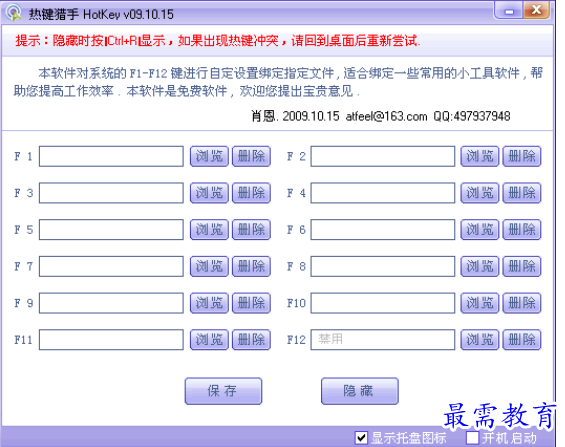
Task: Browse (浏览) a file for F10
Action: 480,303
